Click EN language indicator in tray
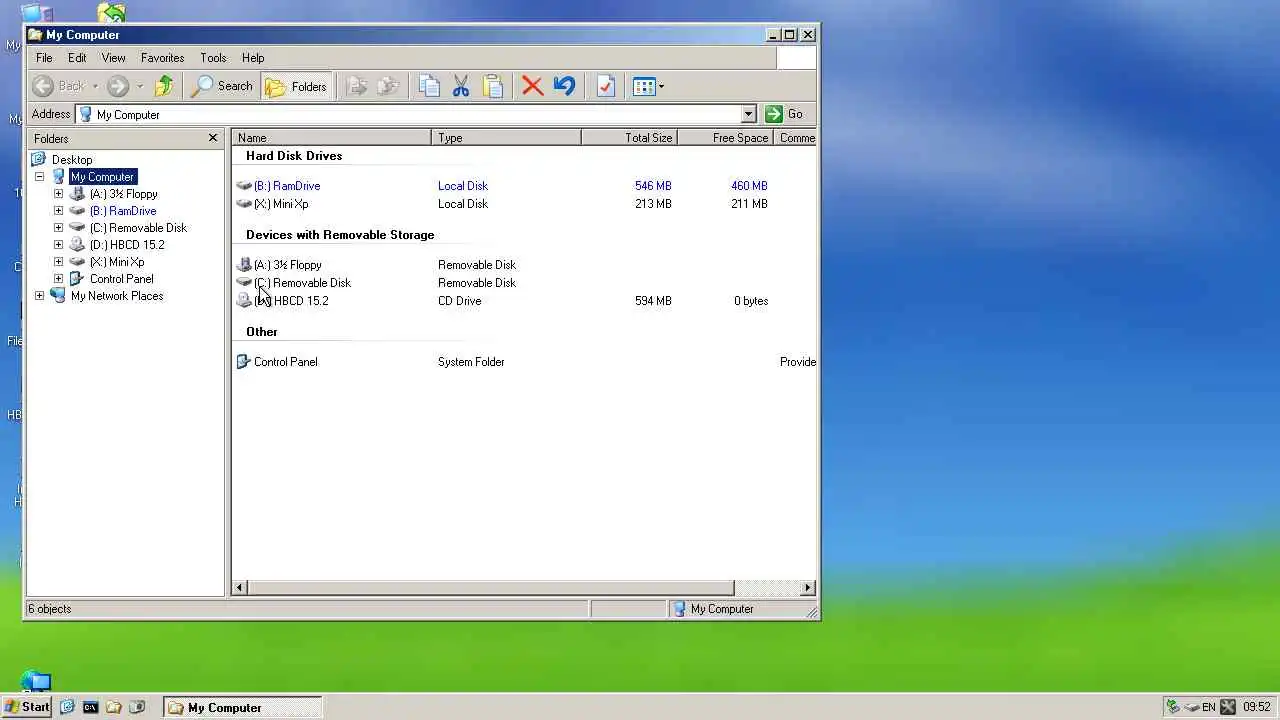 tap(1209, 707)
